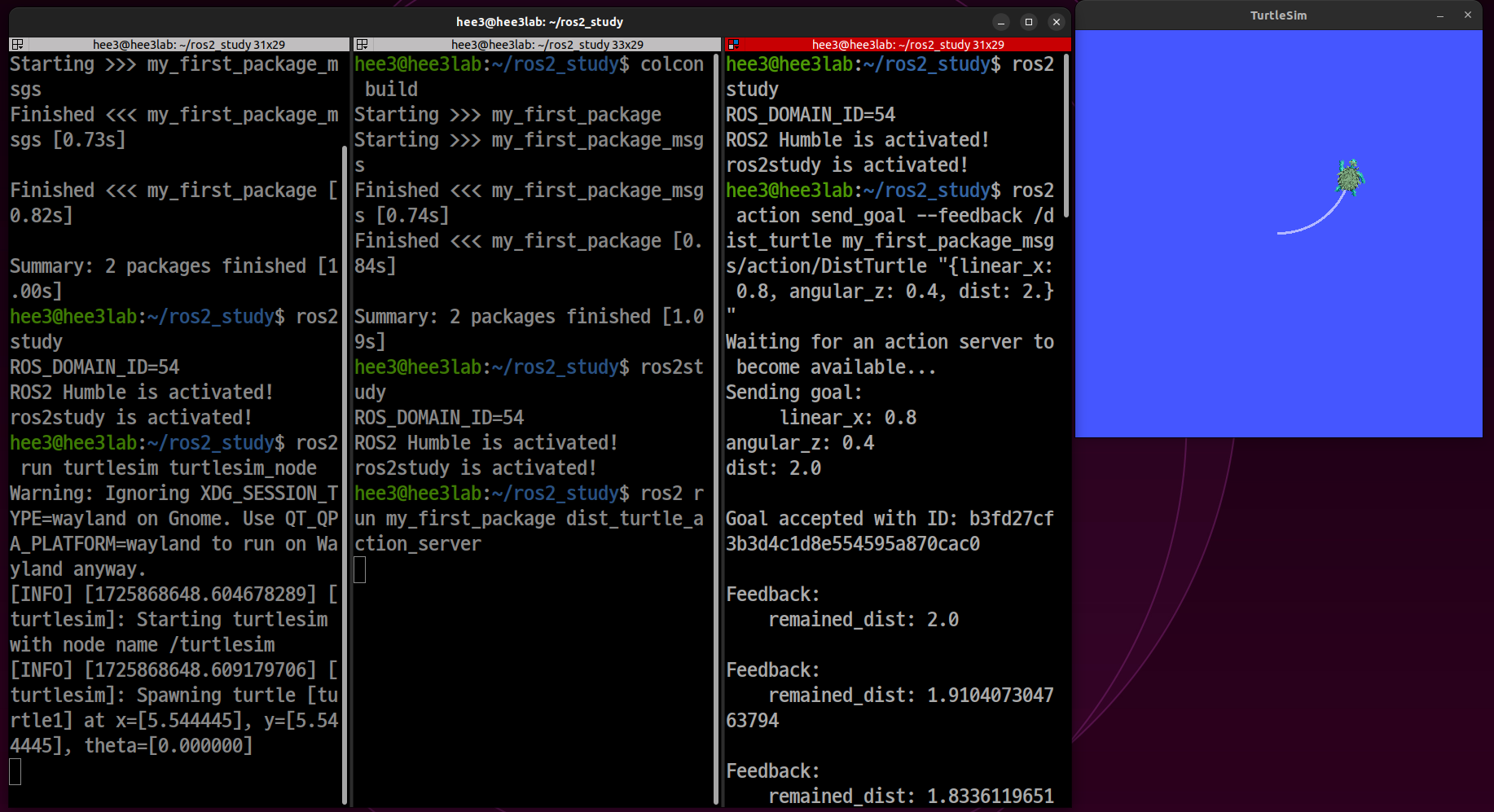Click 'ros2study is activated!' in middle terminal
Screen dimensions: 1494x812
[476, 468]
